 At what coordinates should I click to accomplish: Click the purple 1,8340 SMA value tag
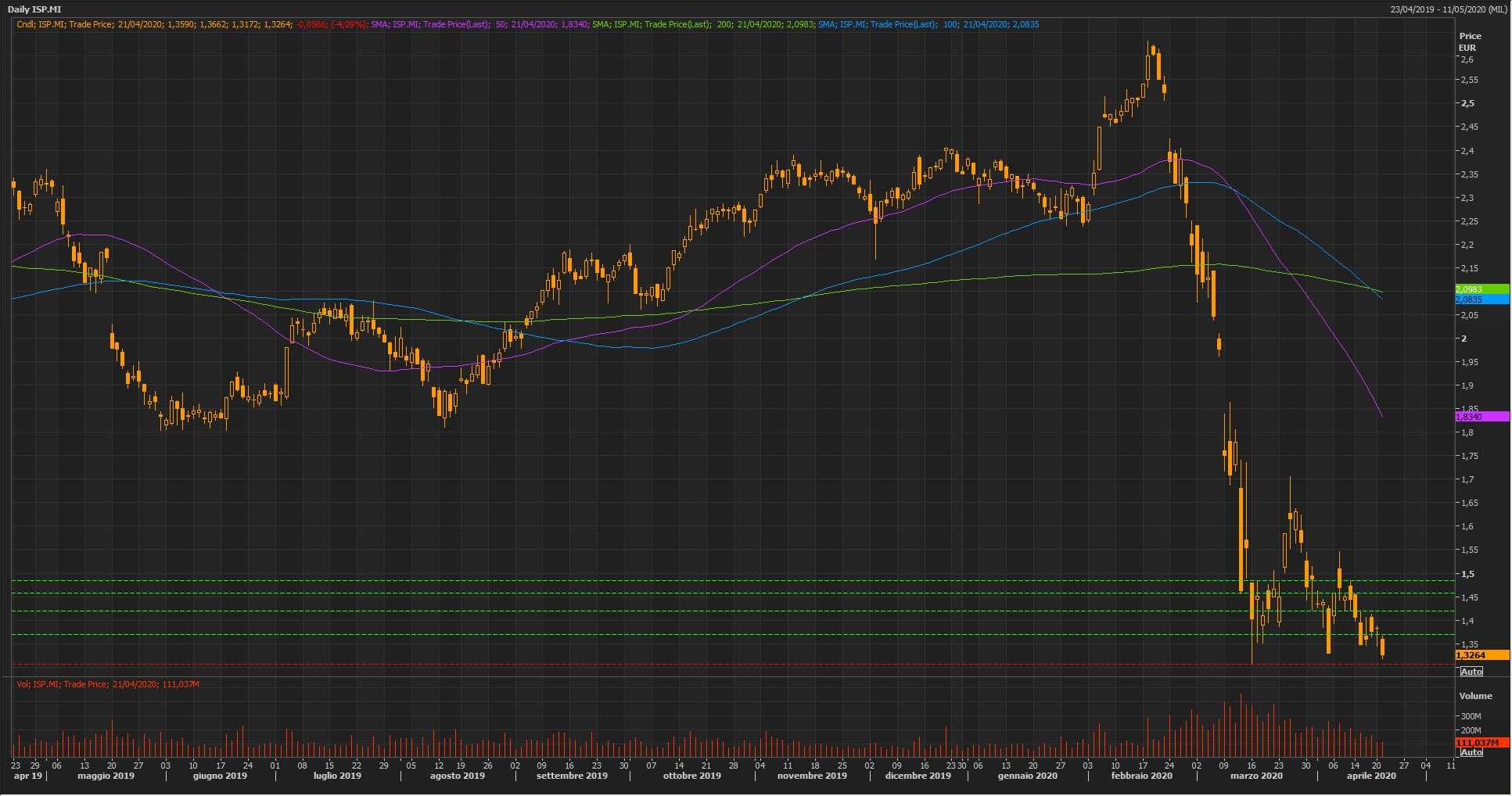(1481, 417)
